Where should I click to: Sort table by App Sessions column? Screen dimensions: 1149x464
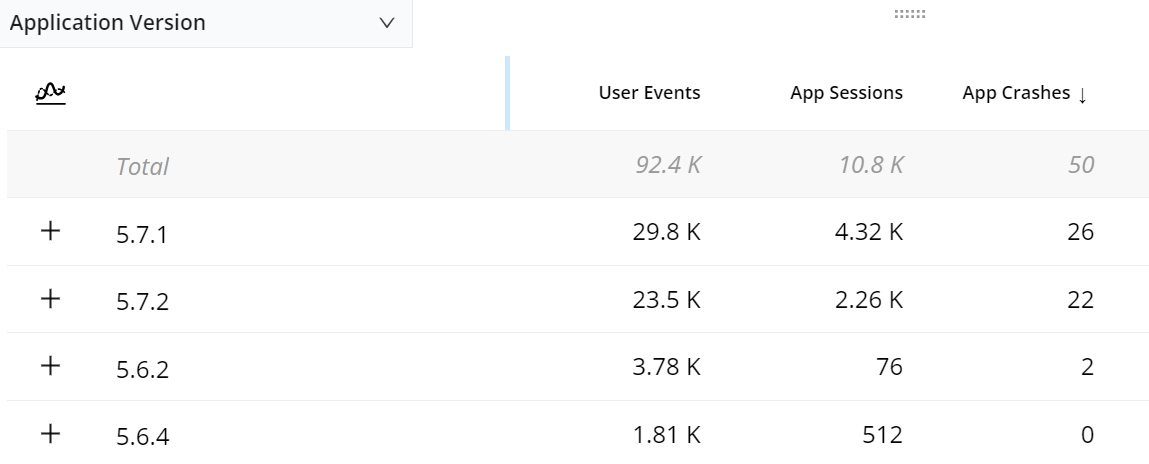tap(846, 93)
